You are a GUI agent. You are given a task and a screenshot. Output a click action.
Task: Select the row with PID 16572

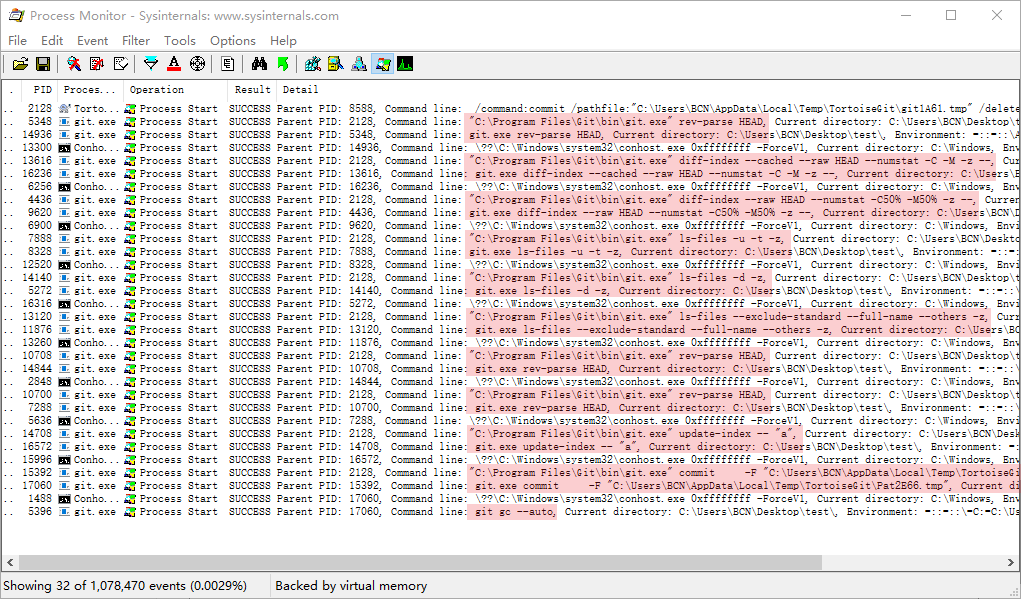[510, 447]
